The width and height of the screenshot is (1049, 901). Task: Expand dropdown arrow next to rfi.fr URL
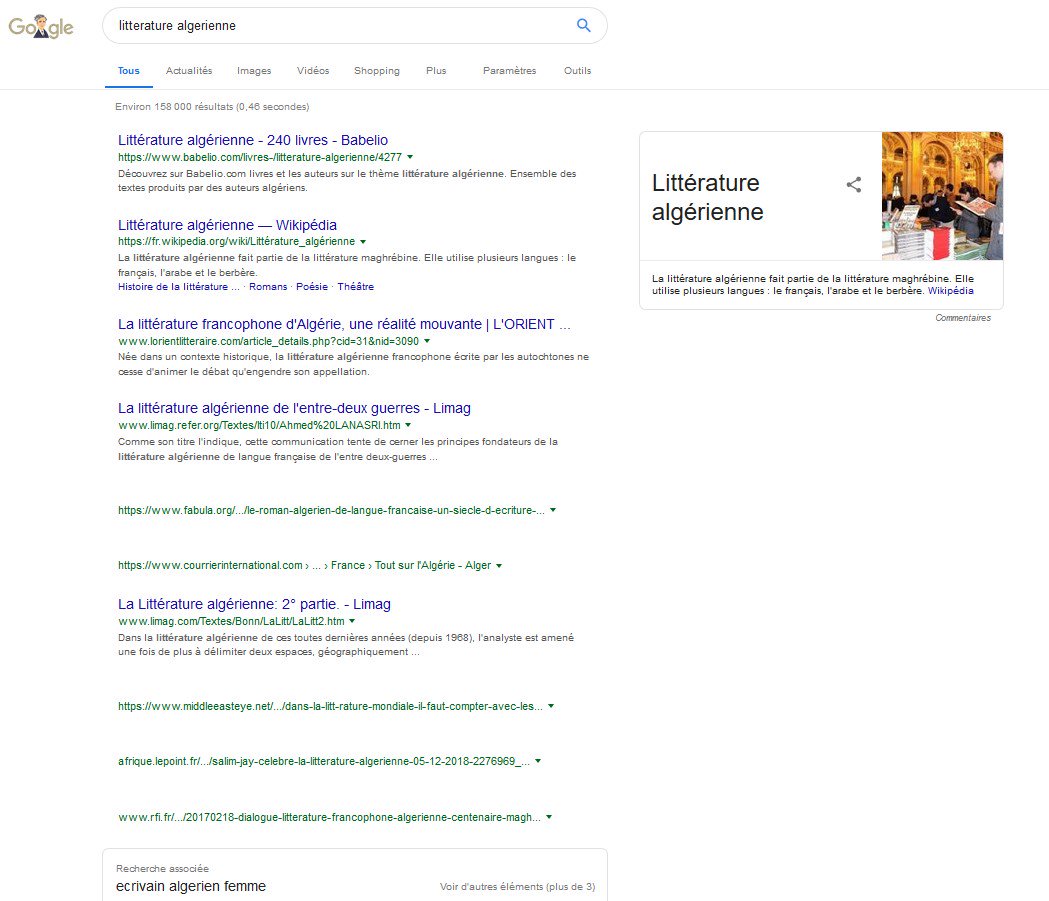549,817
